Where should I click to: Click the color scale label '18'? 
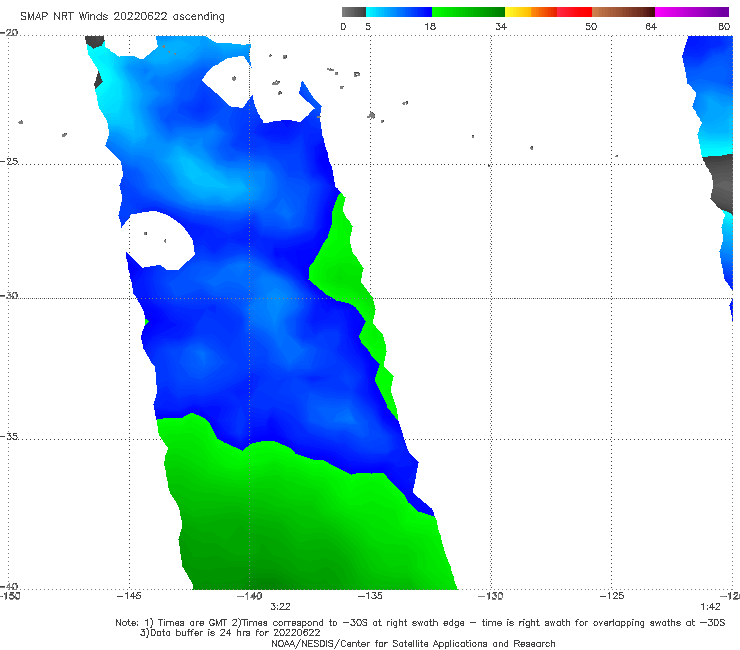tap(429, 26)
